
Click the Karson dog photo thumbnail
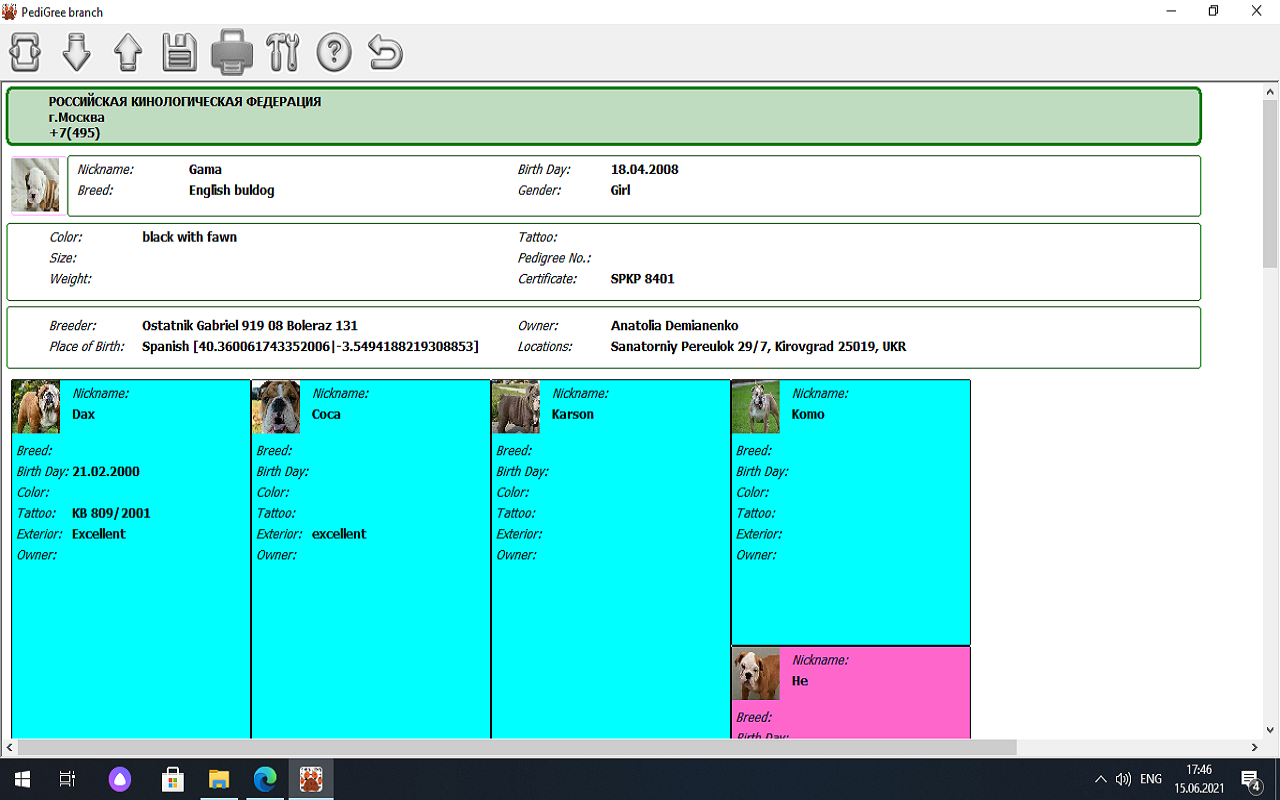516,406
